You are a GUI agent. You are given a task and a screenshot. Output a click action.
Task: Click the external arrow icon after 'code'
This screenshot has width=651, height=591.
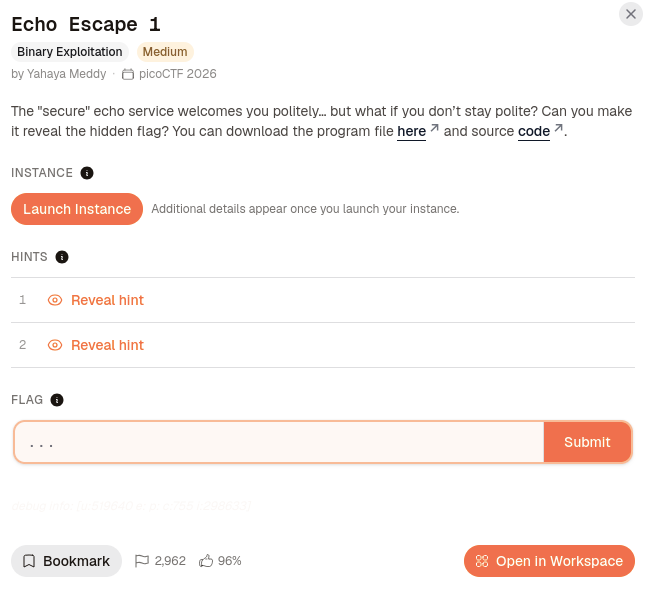558,128
